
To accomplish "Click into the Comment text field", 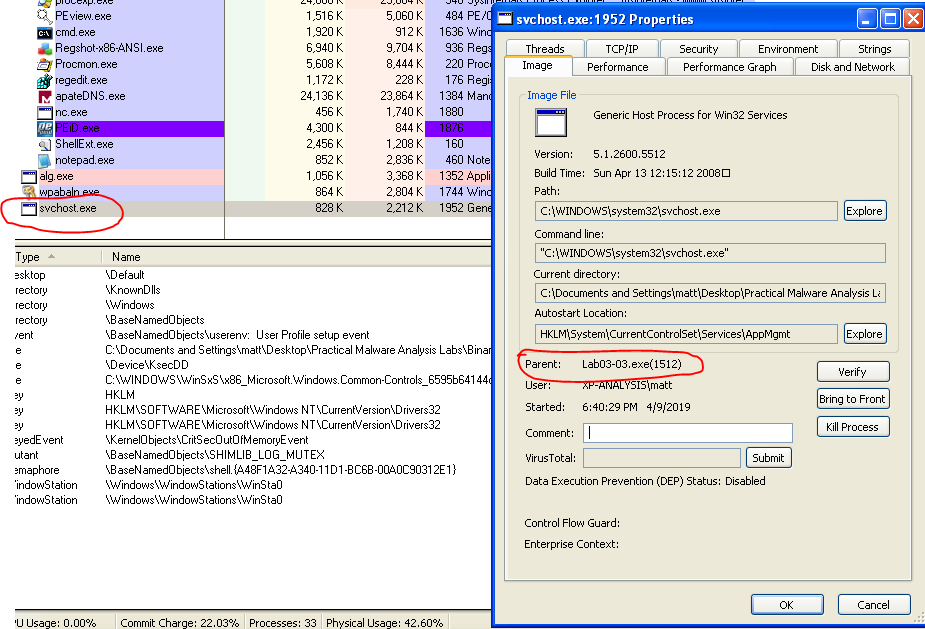I will tap(687, 433).
